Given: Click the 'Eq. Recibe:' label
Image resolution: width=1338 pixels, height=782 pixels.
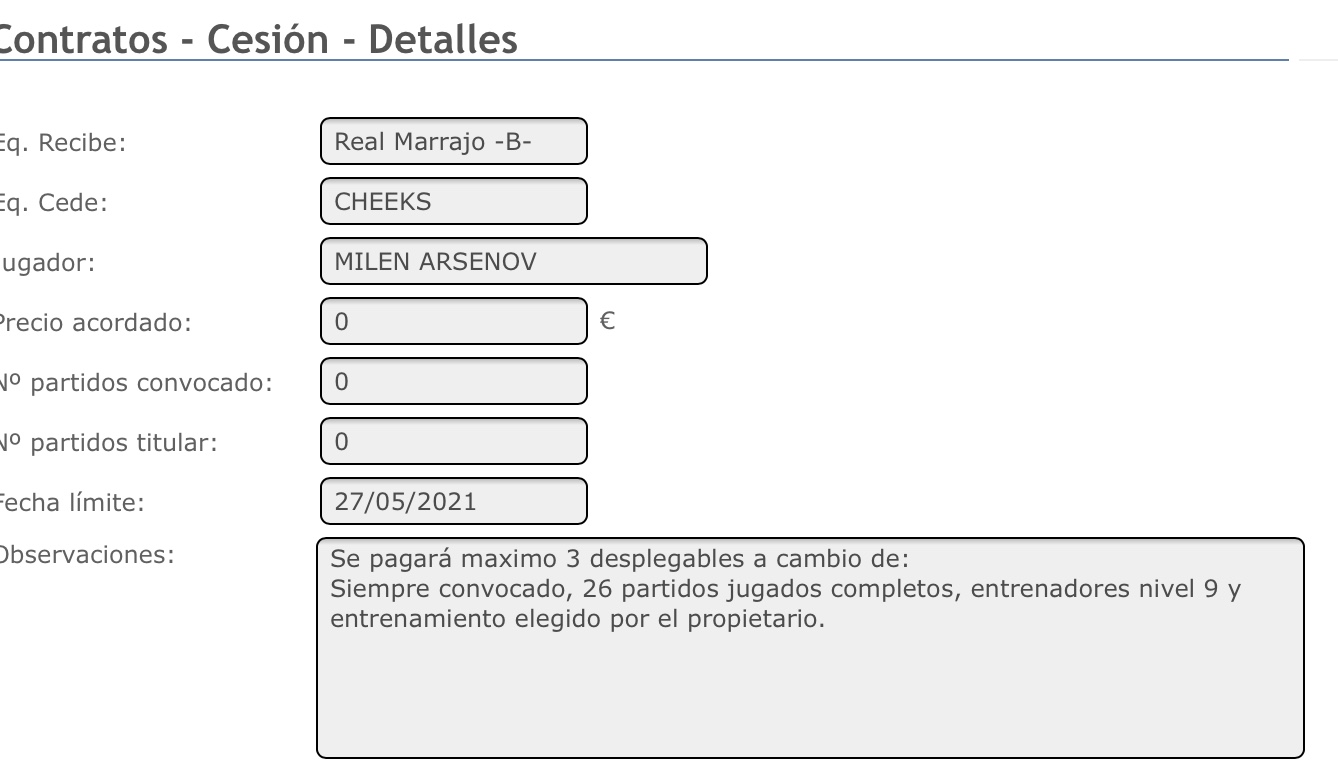Looking at the screenshot, I should pos(62,143).
